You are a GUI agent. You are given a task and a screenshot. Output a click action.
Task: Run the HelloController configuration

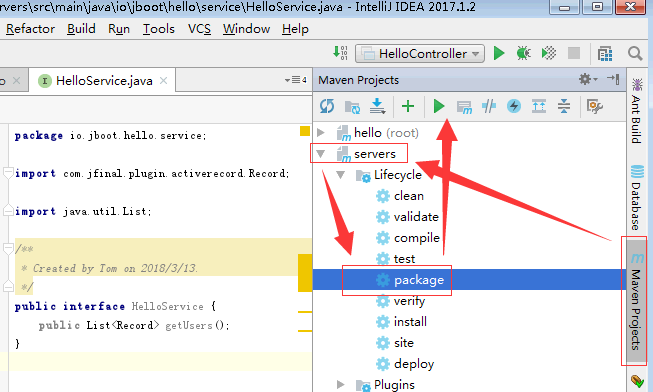(x=499, y=53)
